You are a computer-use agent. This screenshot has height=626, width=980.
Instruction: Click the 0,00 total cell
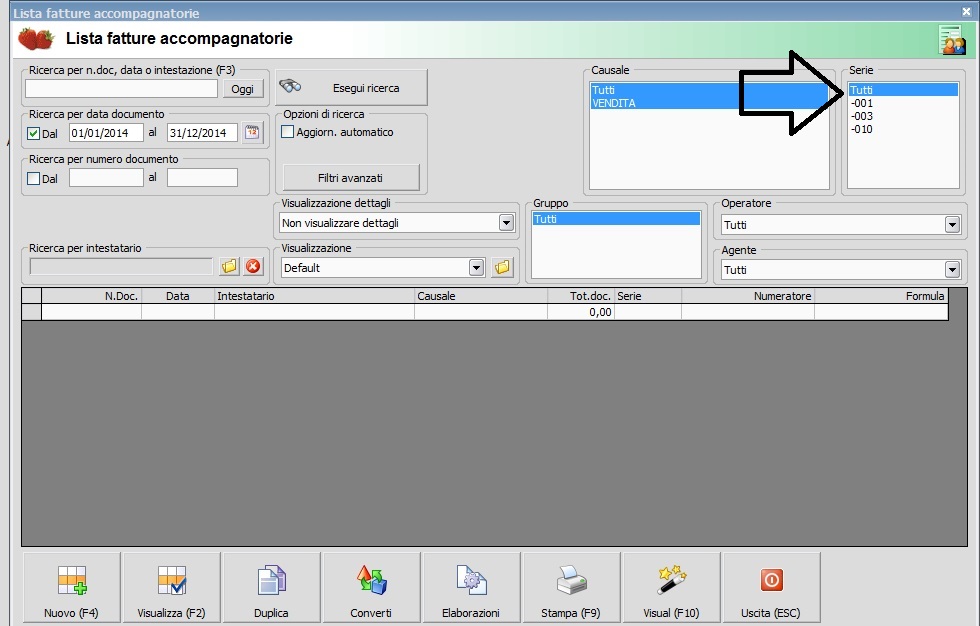tap(581, 312)
